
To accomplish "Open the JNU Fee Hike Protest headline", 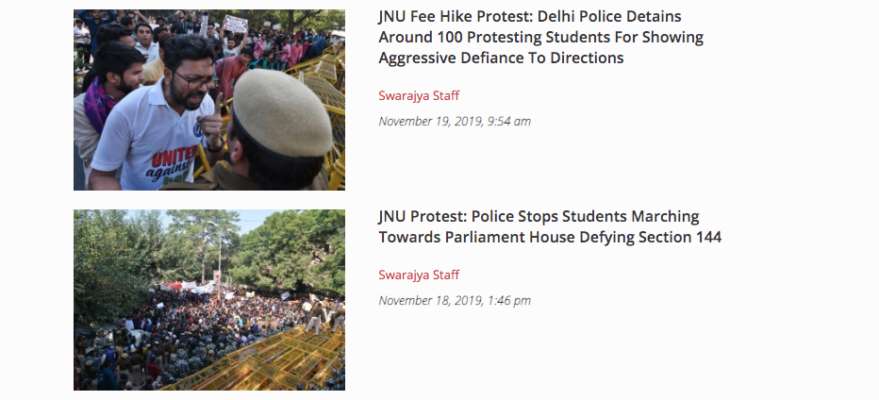I will click(541, 37).
